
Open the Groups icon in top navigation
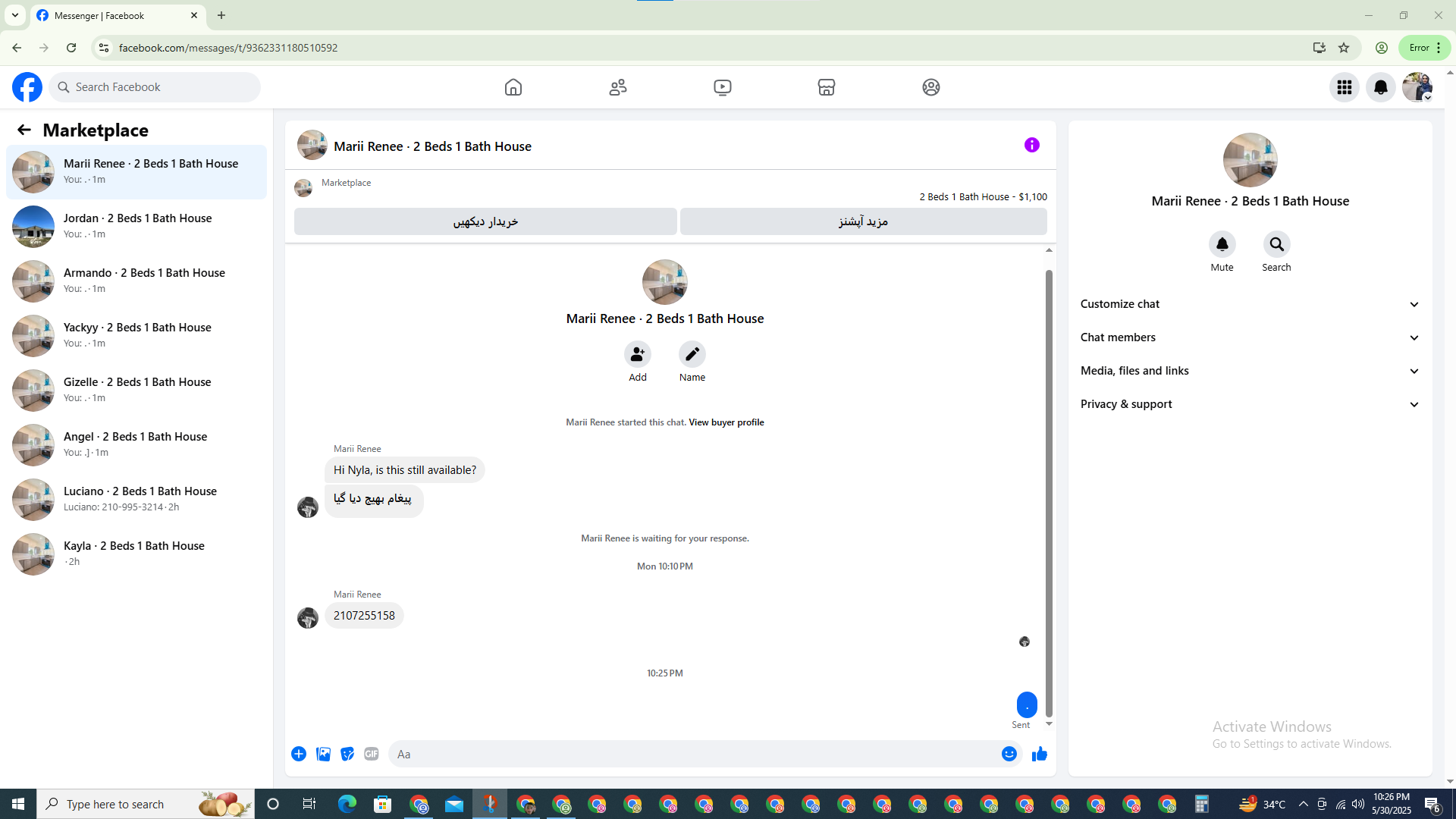(x=931, y=87)
